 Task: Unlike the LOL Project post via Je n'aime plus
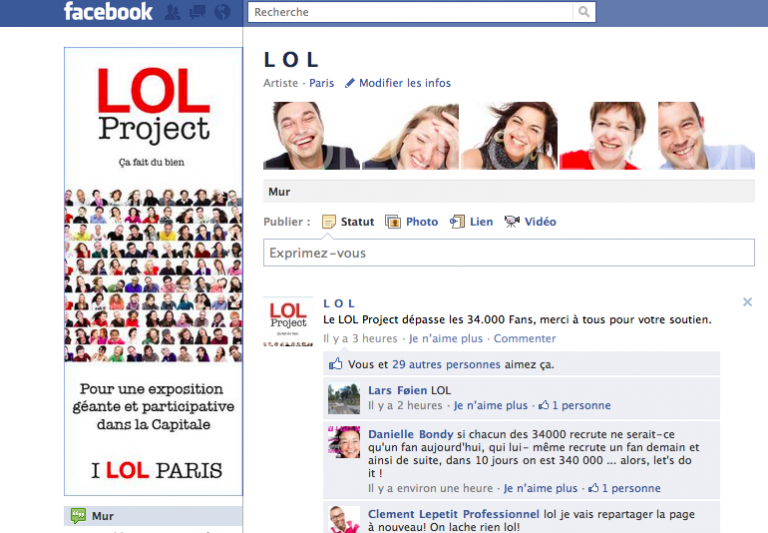[x=445, y=339]
